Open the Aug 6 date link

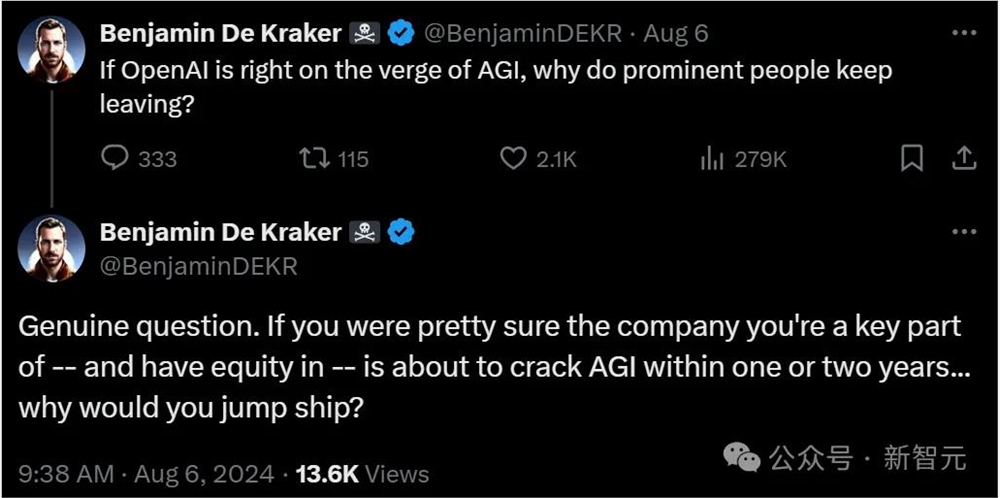point(675,33)
